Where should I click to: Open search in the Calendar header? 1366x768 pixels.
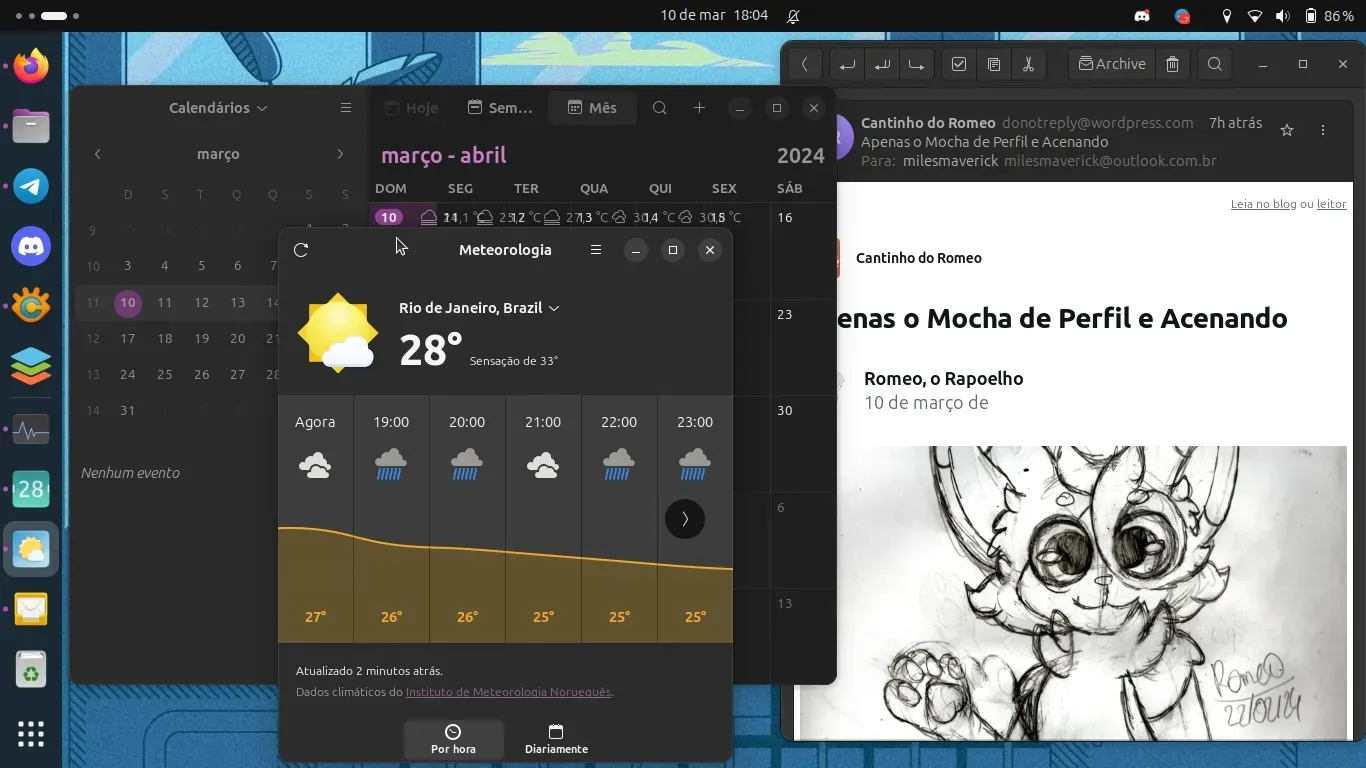[659, 108]
